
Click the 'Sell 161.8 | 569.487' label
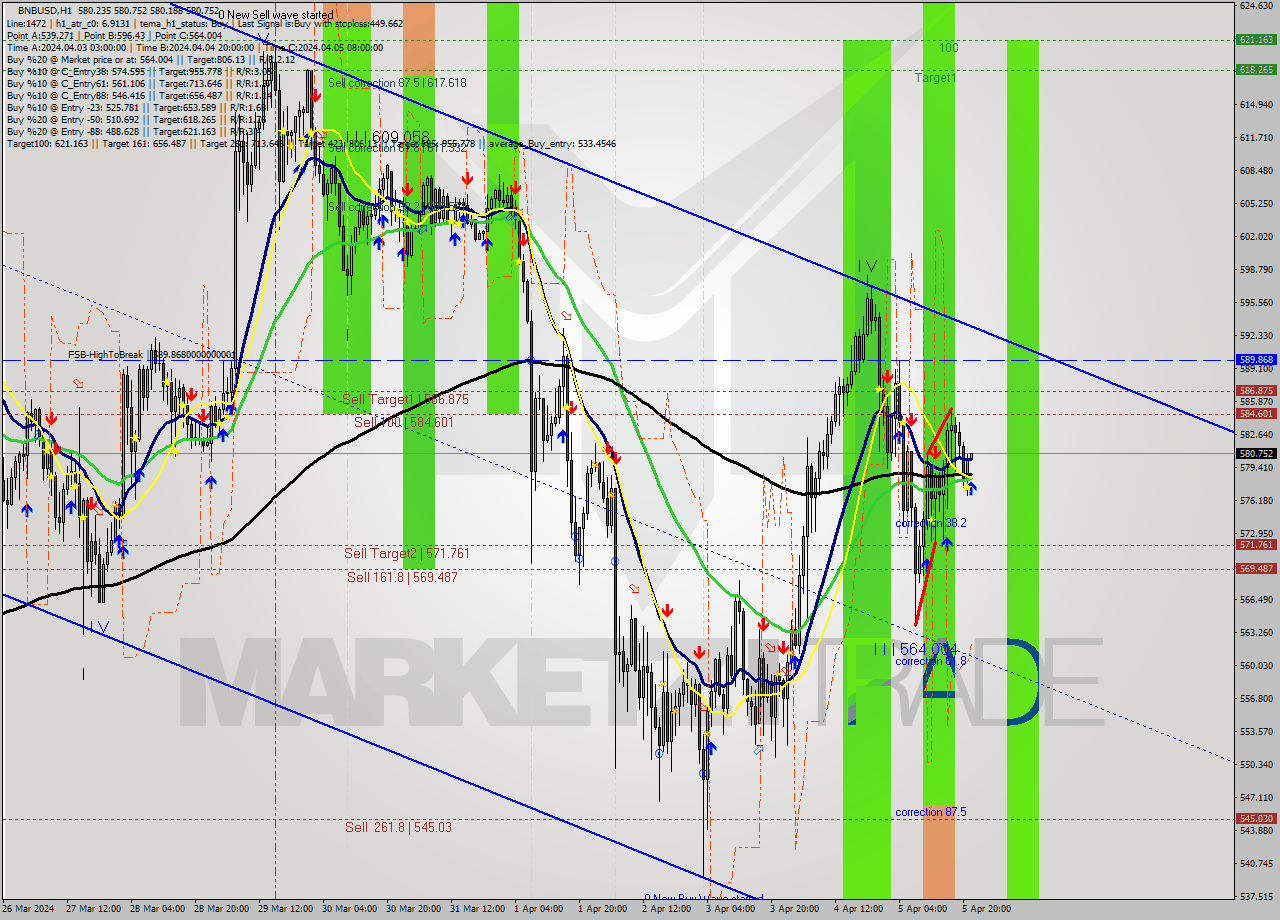[402, 577]
